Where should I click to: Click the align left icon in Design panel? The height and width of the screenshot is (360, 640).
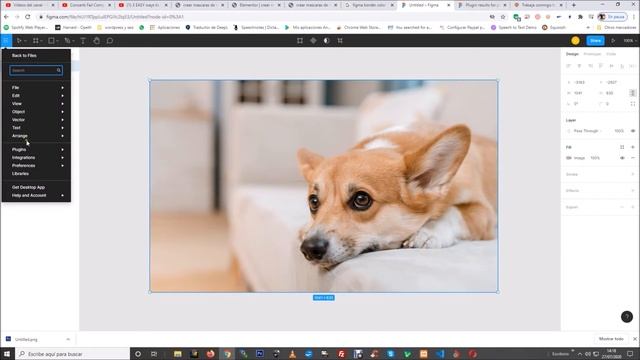coord(569,66)
